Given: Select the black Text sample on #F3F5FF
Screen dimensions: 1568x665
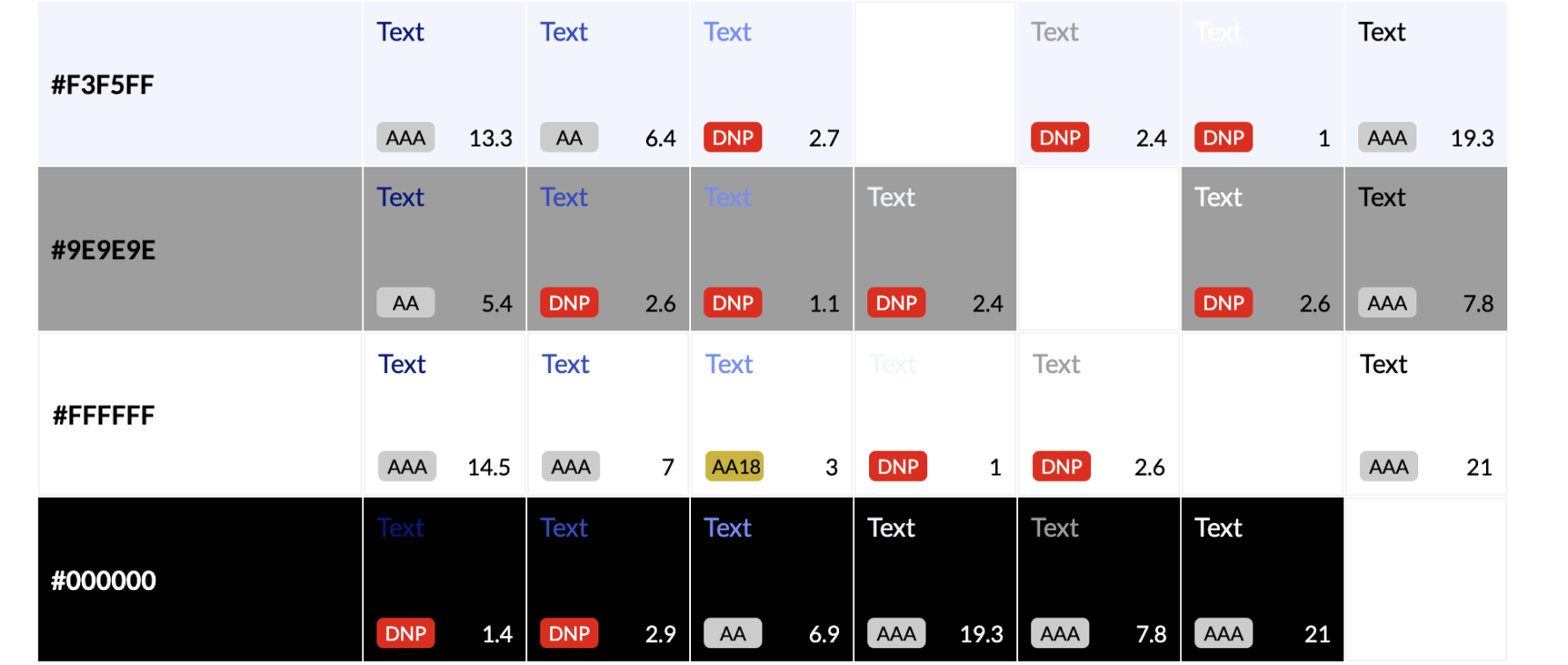Looking at the screenshot, I should [1381, 33].
